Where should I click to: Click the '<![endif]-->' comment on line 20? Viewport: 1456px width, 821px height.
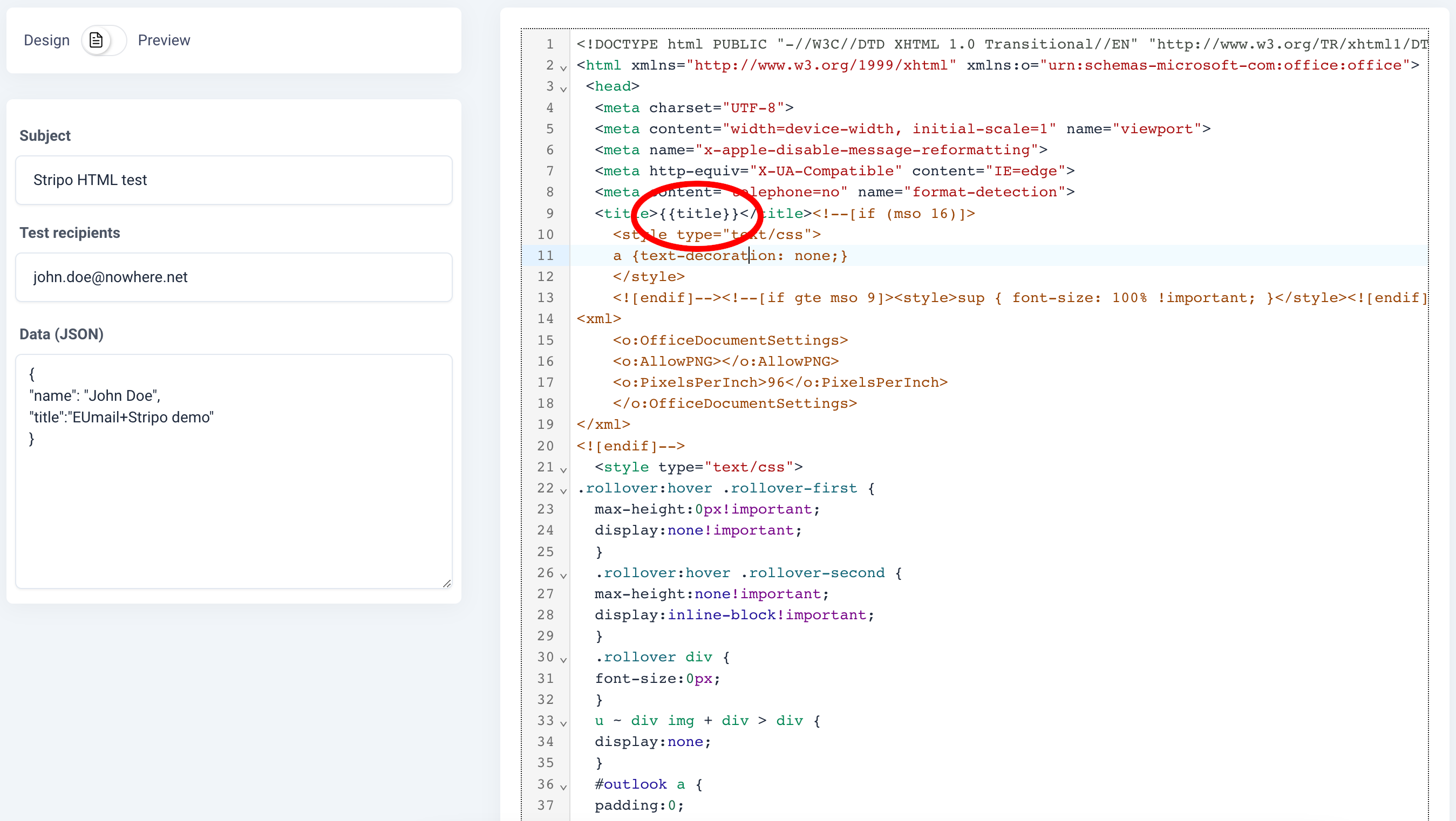point(631,446)
